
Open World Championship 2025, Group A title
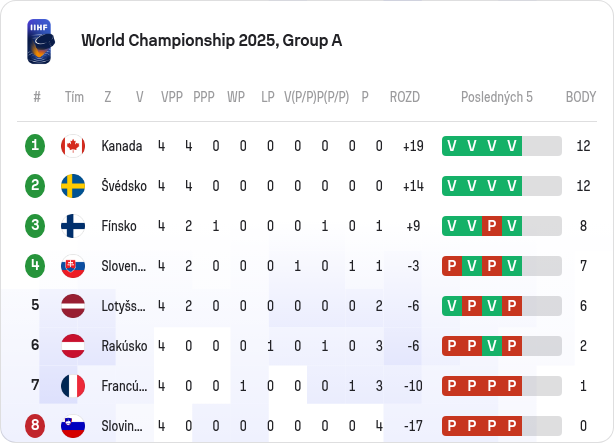point(212,40)
